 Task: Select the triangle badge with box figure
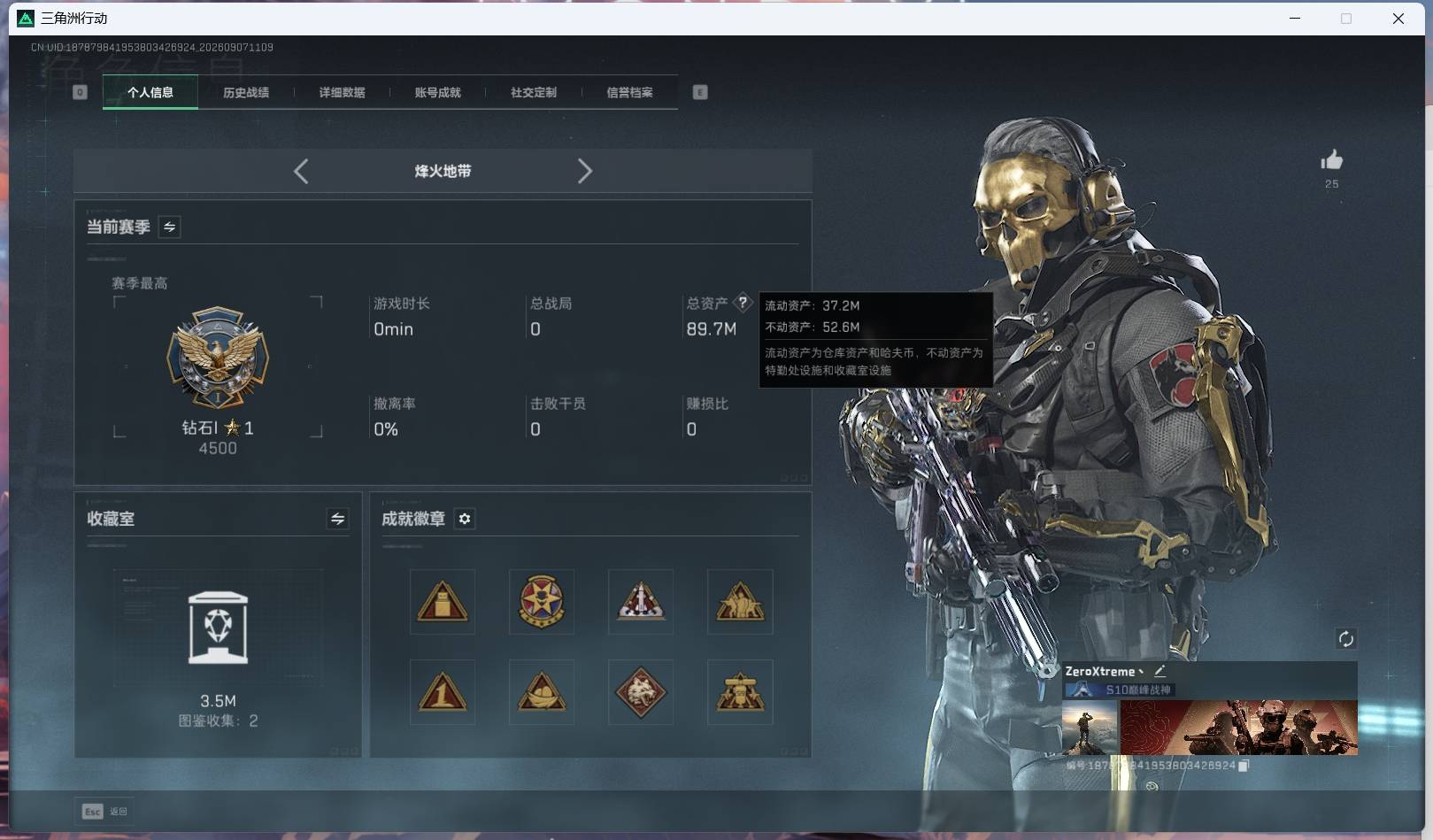[x=443, y=602]
